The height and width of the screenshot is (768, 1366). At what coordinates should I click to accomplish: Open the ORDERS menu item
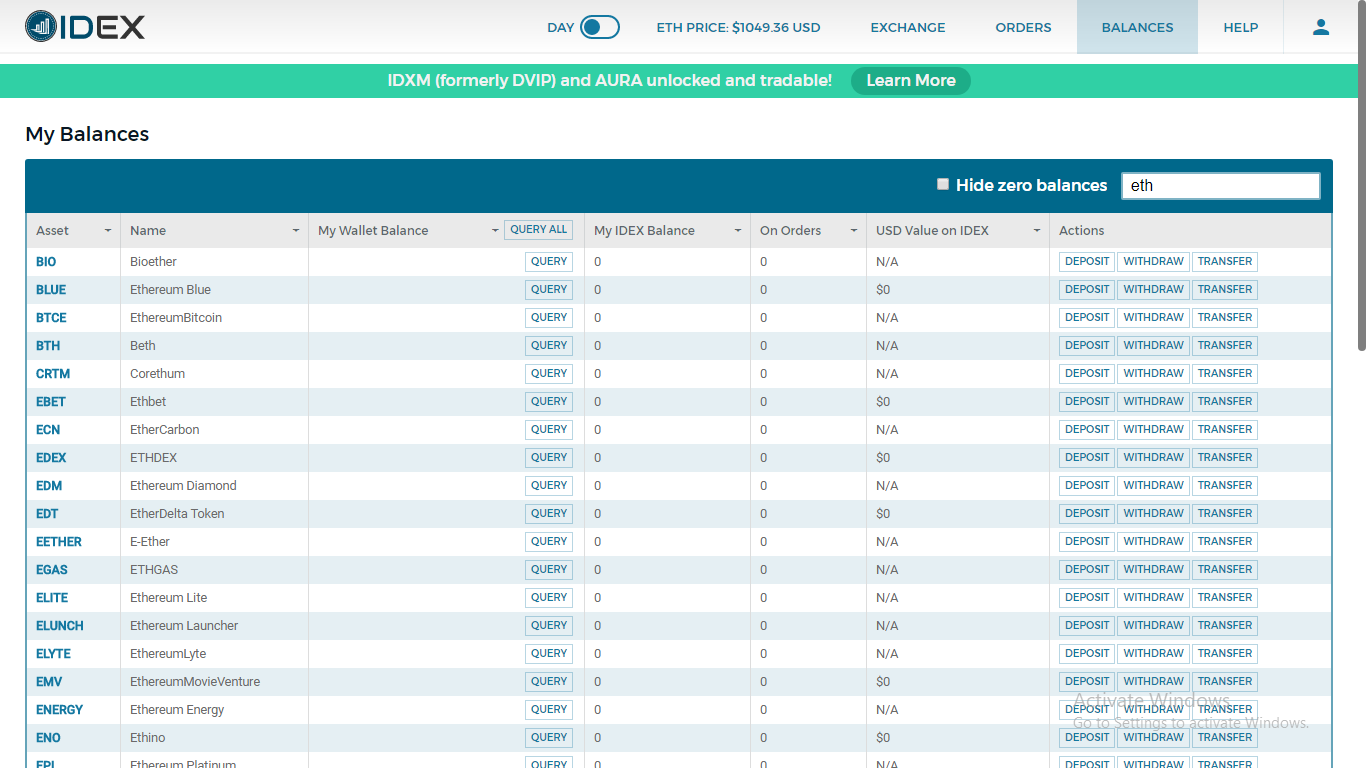(x=1023, y=27)
